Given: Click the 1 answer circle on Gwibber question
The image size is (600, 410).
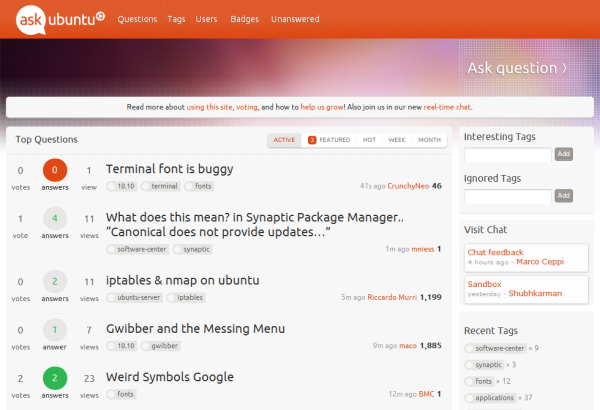Looking at the screenshot, I should point(55,330).
